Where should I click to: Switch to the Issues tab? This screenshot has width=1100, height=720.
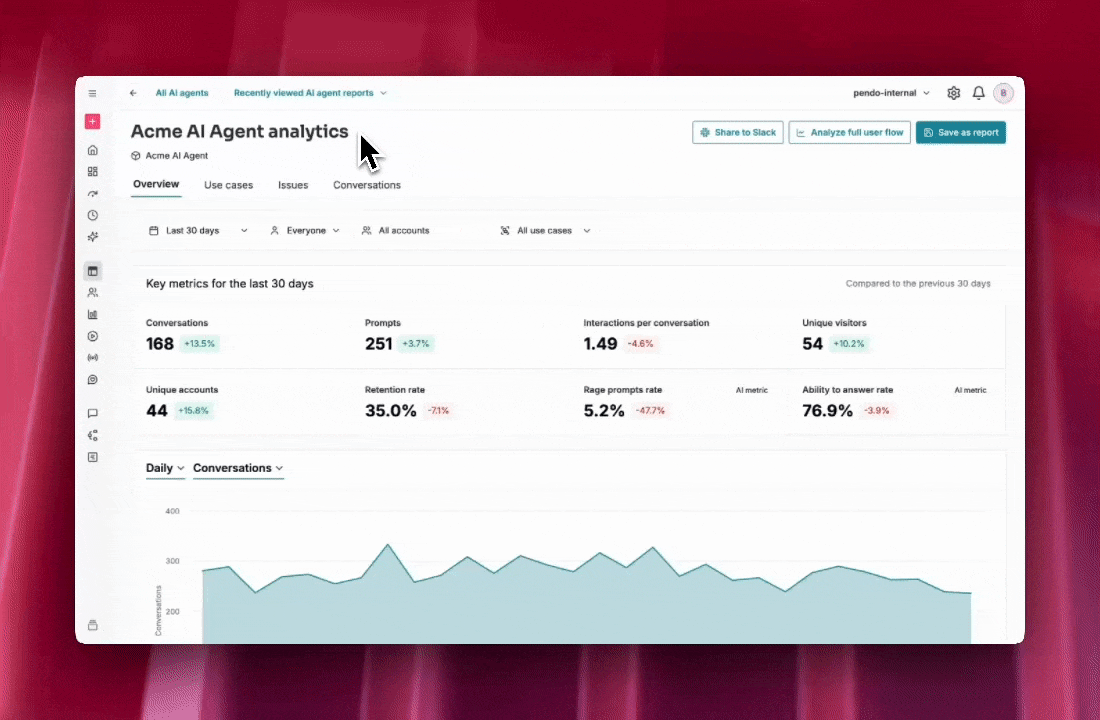coord(293,185)
